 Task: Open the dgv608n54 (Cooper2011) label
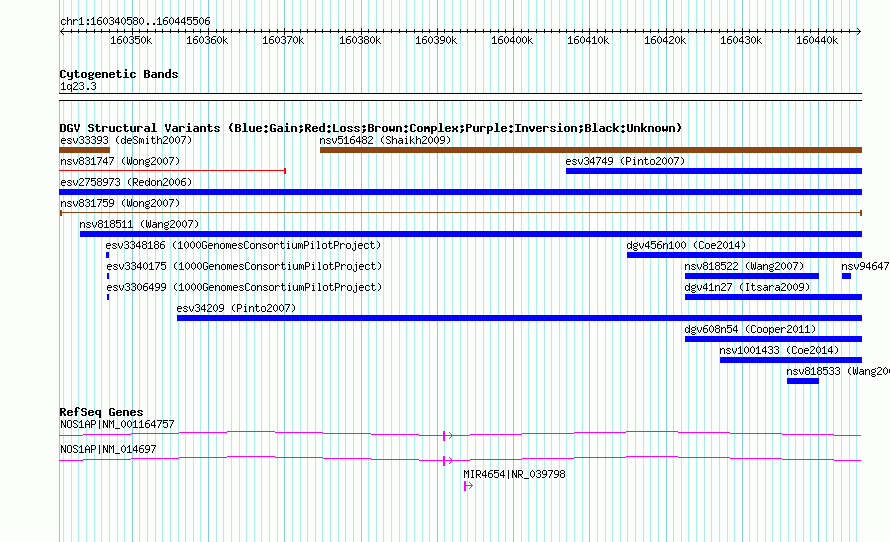(x=750, y=329)
